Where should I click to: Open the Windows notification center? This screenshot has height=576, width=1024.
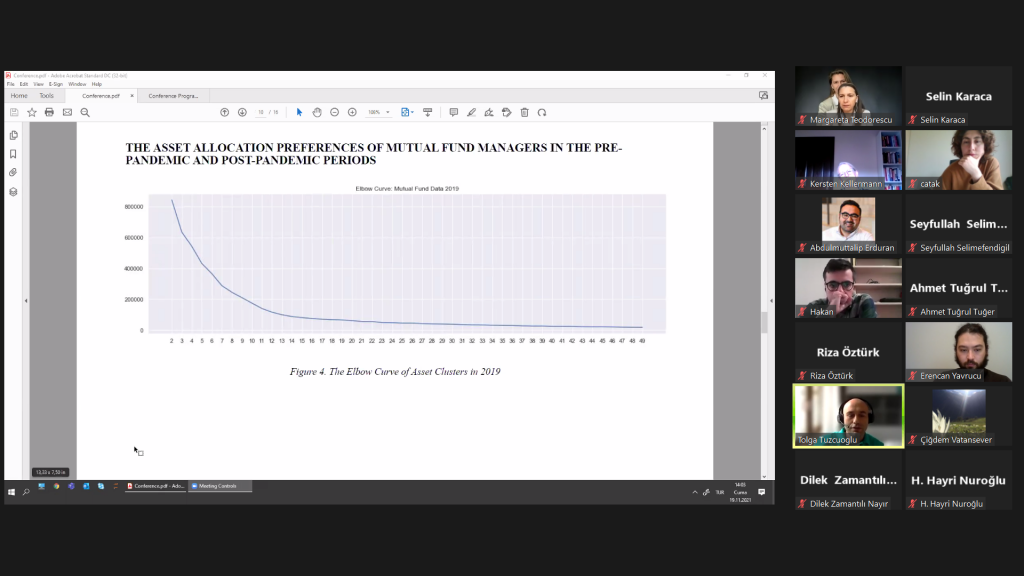761,492
